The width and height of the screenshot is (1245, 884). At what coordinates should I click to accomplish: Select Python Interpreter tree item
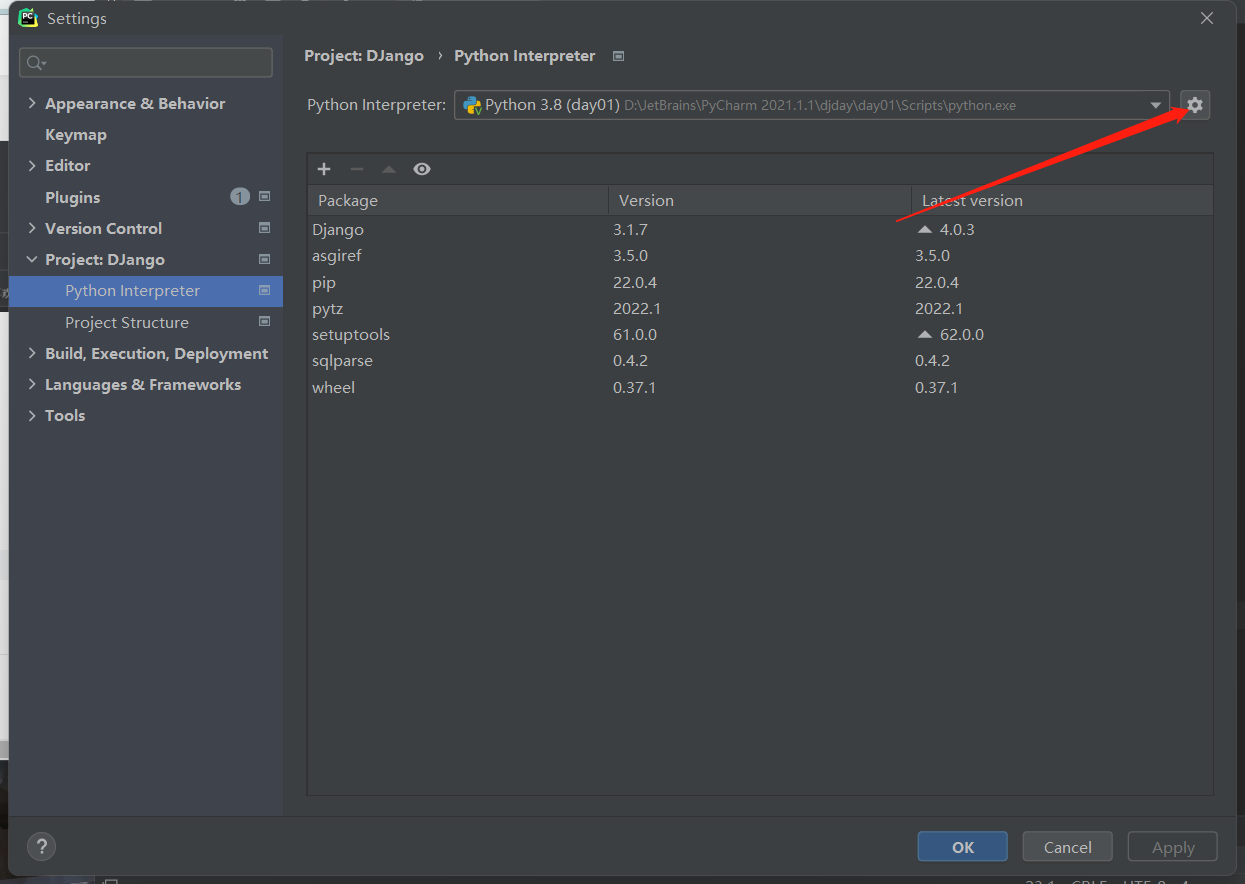[x=146, y=291]
